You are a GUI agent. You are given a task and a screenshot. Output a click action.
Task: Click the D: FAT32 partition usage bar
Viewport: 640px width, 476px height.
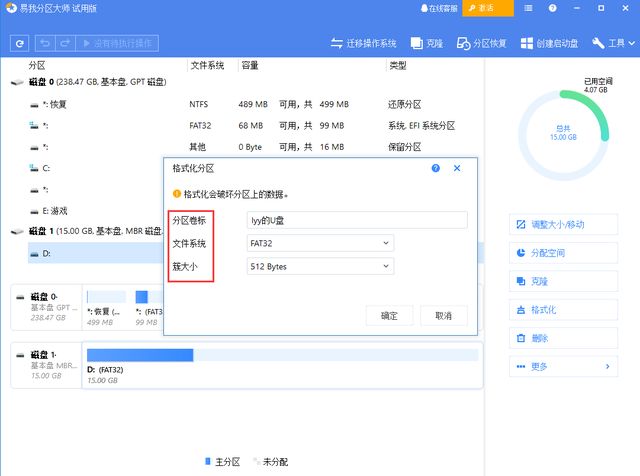pos(282,355)
